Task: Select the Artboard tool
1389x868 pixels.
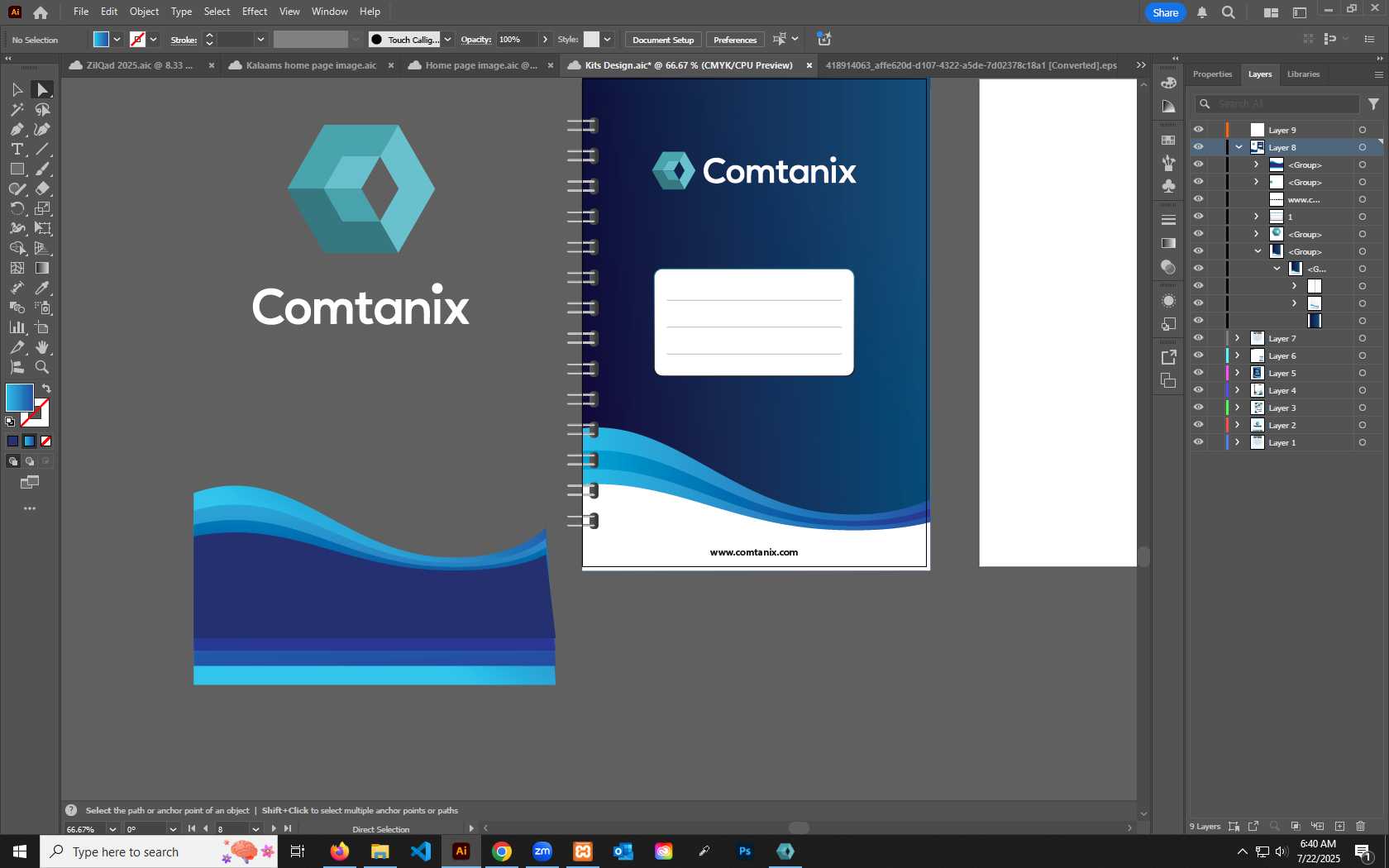Action: 42,327
